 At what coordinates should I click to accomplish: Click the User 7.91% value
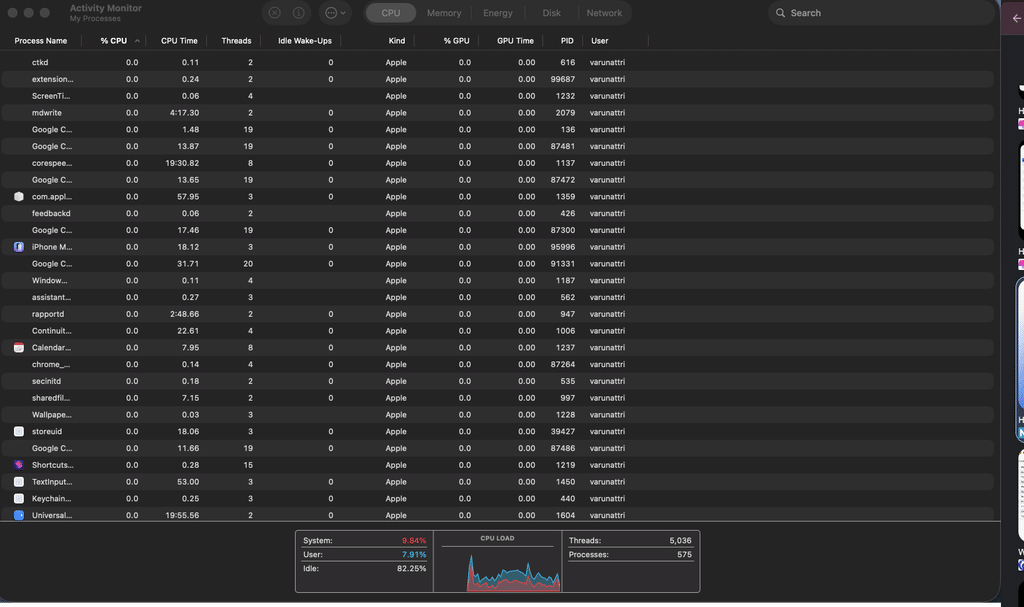tap(414, 555)
